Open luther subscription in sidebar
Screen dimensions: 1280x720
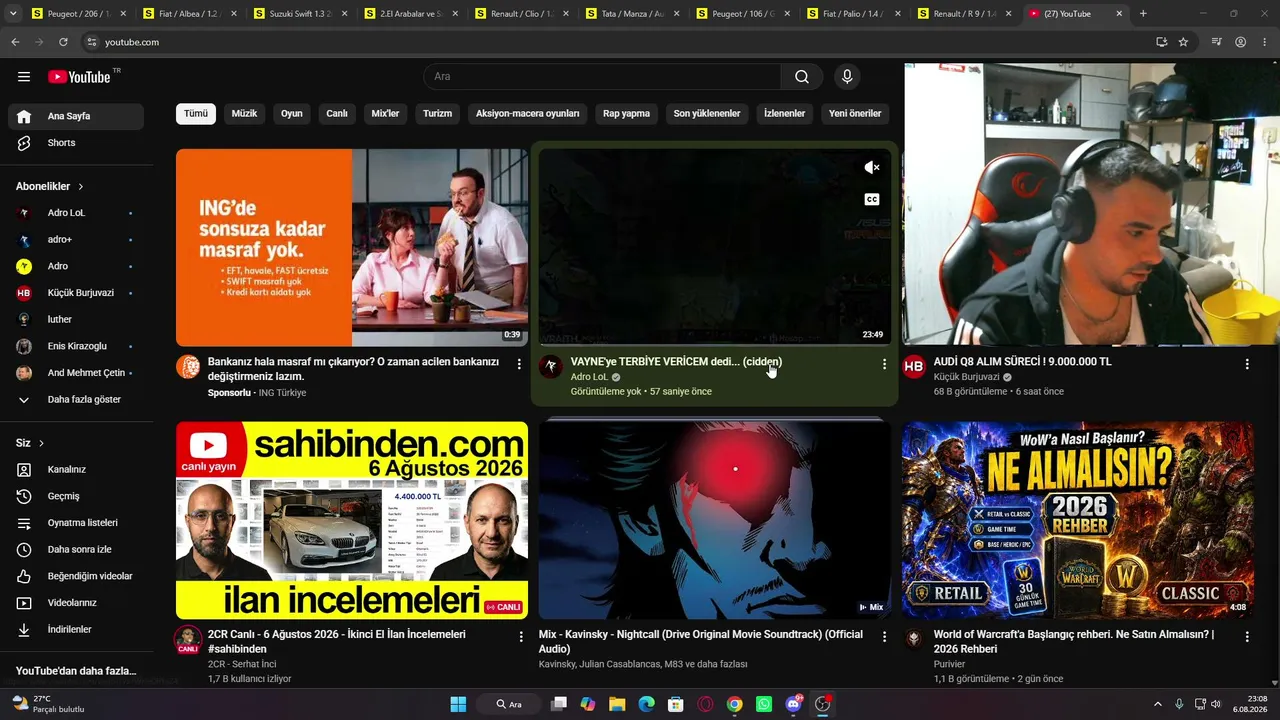pos(76,320)
